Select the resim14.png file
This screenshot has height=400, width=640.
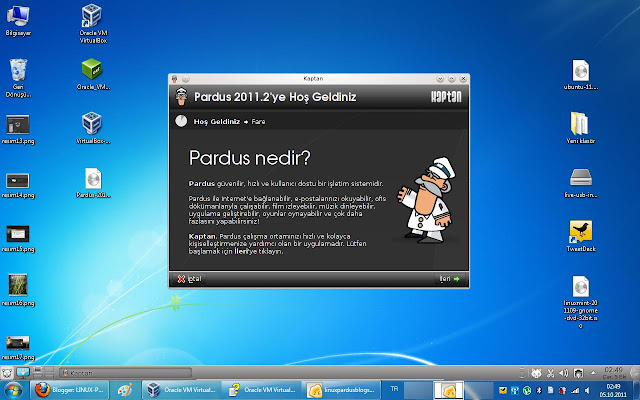tap(18, 185)
